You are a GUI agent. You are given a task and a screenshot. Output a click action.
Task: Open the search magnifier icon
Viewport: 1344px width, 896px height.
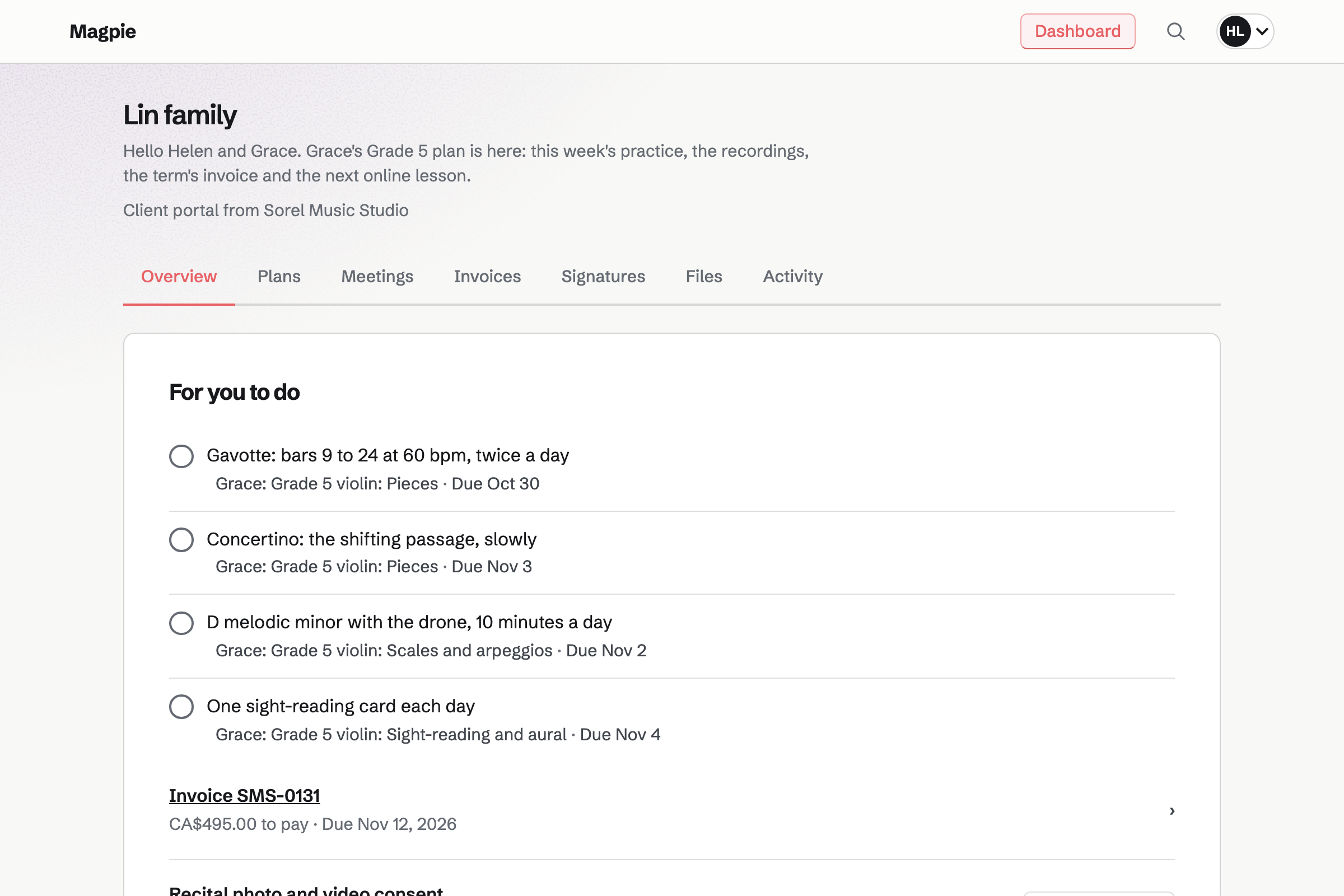[1175, 31]
